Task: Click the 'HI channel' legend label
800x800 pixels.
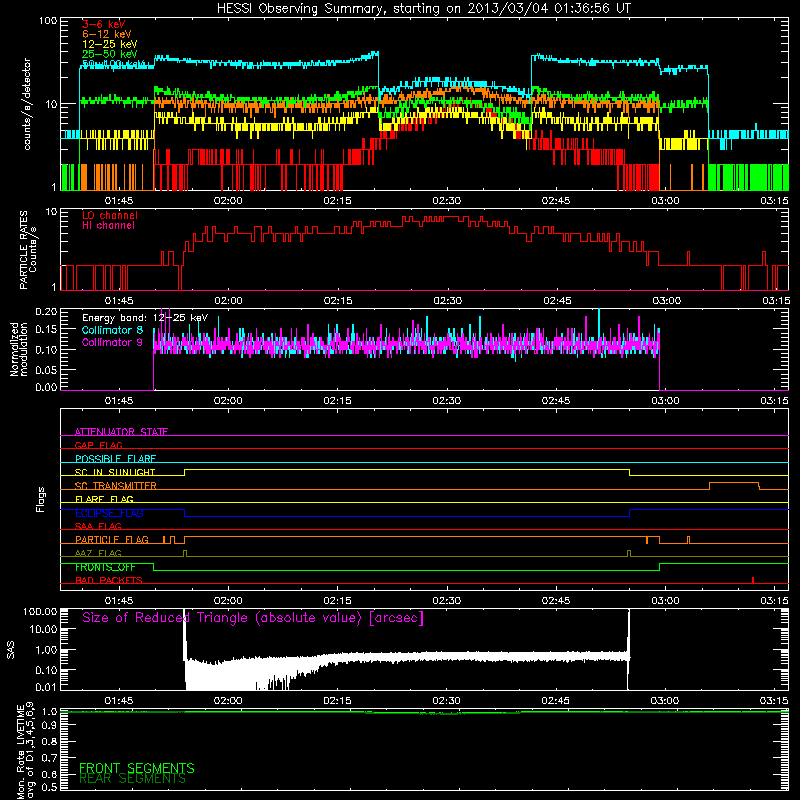Action: [x=109, y=226]
